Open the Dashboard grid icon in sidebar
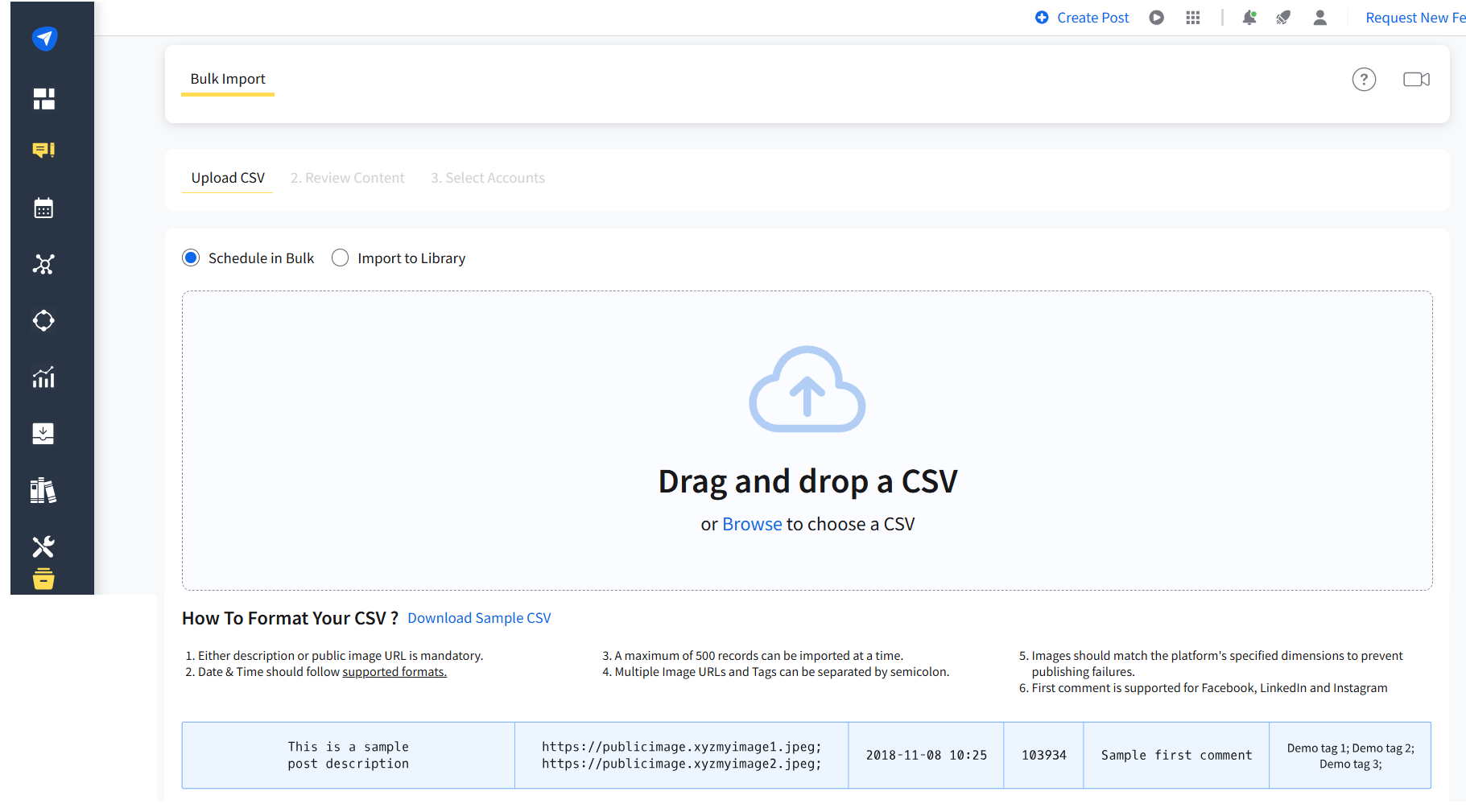1466x812 pixels. pyautogui.click(x=43, y=99)
